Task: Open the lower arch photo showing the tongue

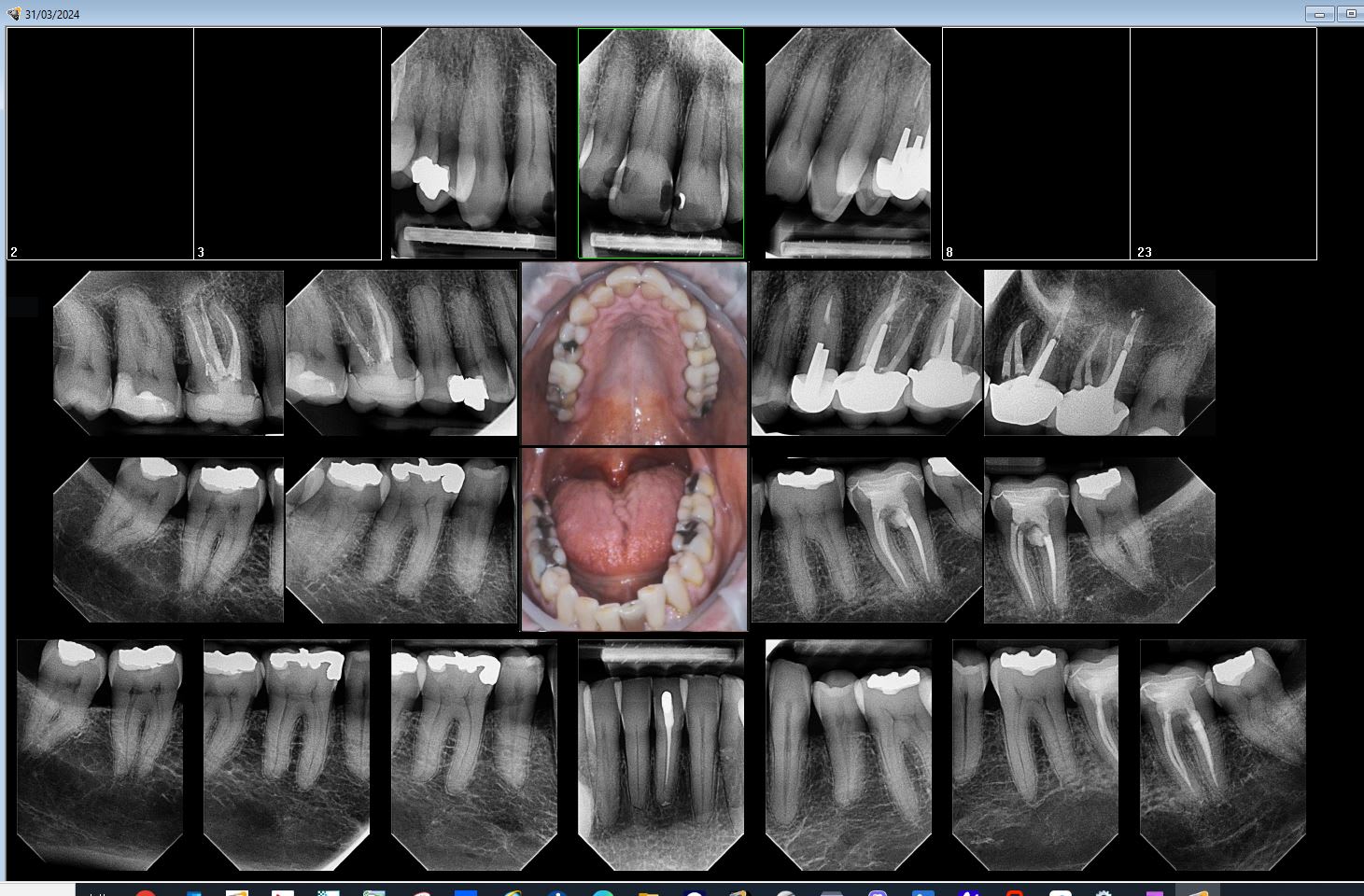Action: [x=634, y=539]
